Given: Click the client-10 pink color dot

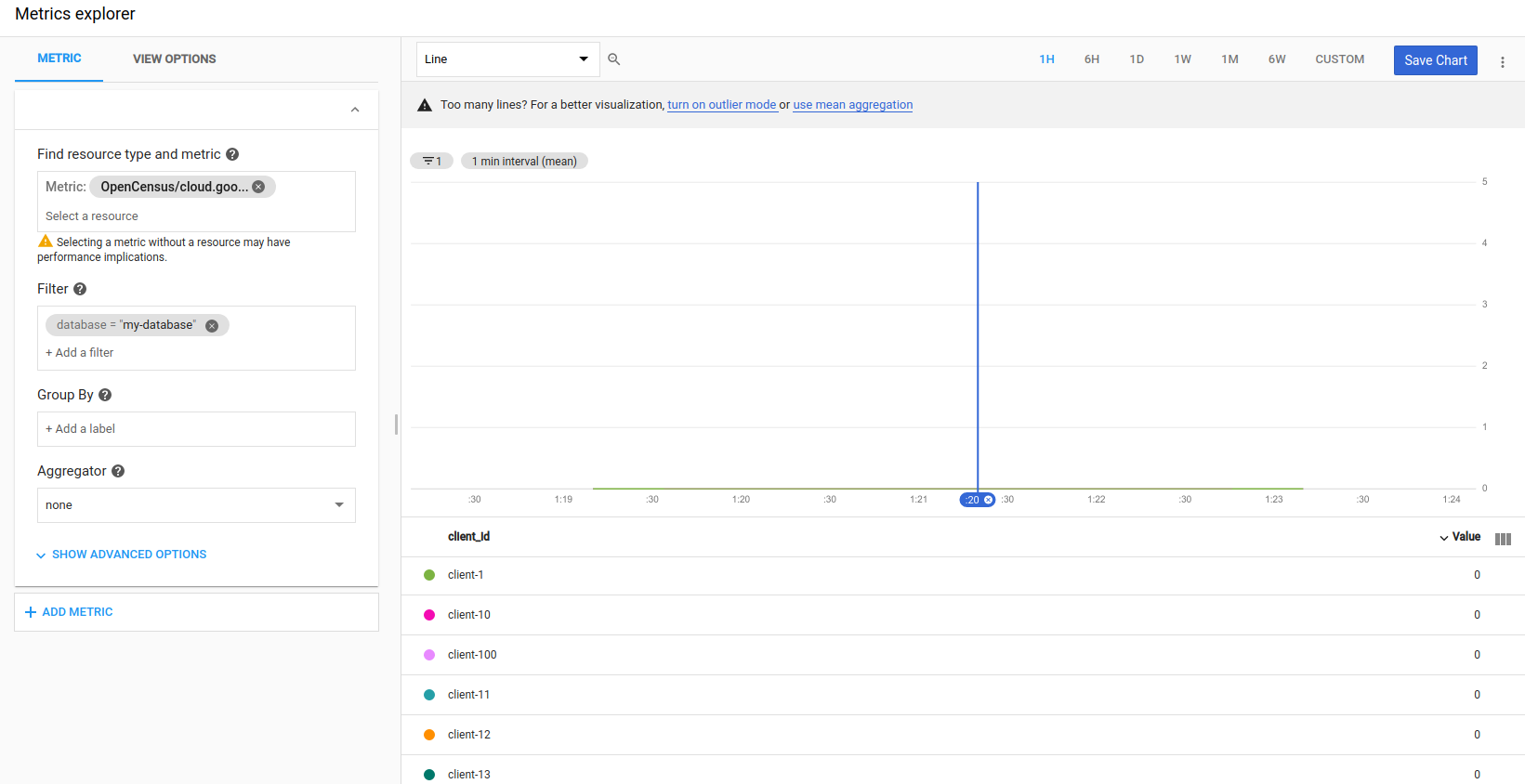Looking at the screenshot, I should click(x=429, y=615).
